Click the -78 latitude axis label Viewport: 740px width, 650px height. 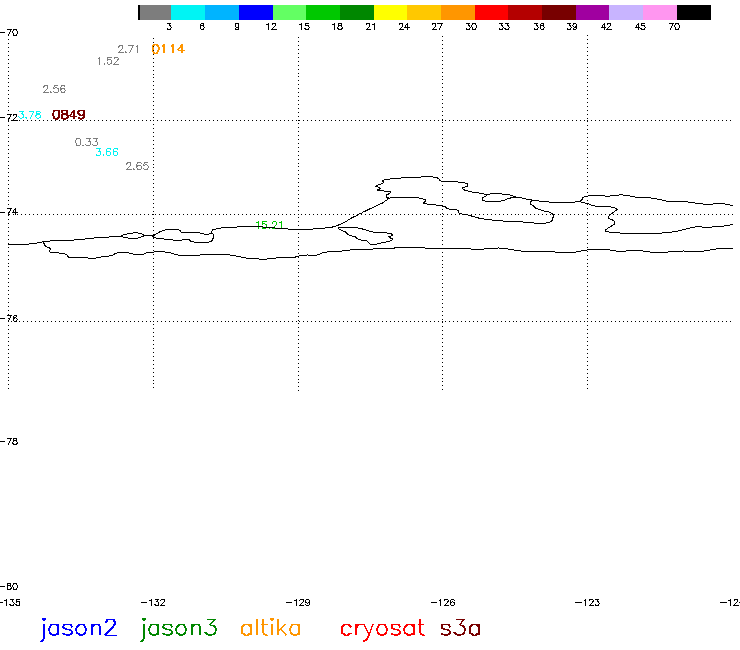tap(9, 441)
